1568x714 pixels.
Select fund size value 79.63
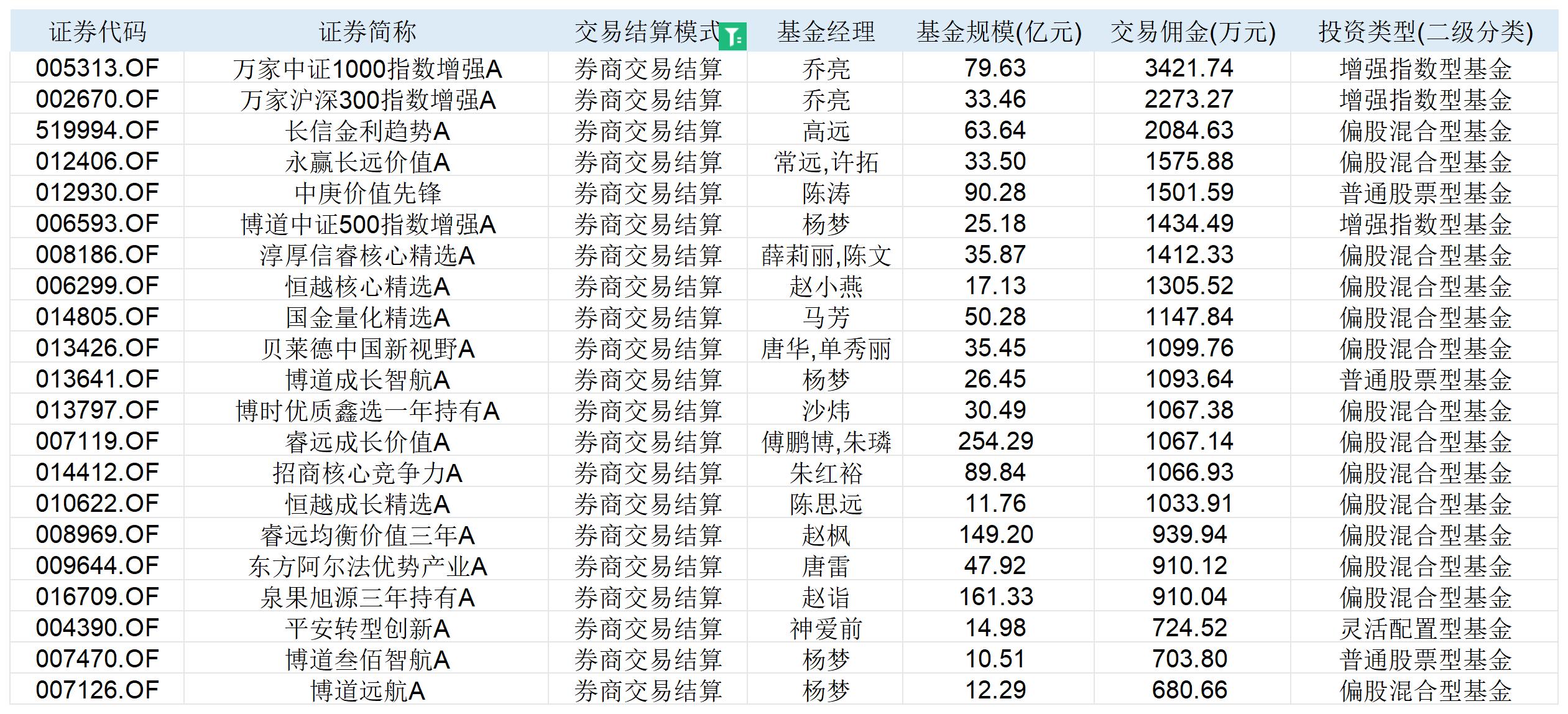coord(995,68)
